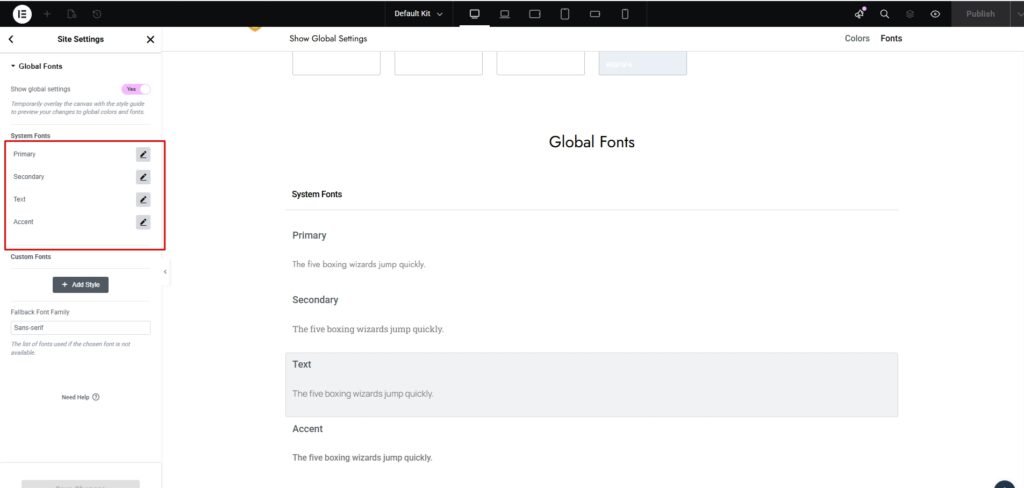Open the Need Help link

point(80,397)
